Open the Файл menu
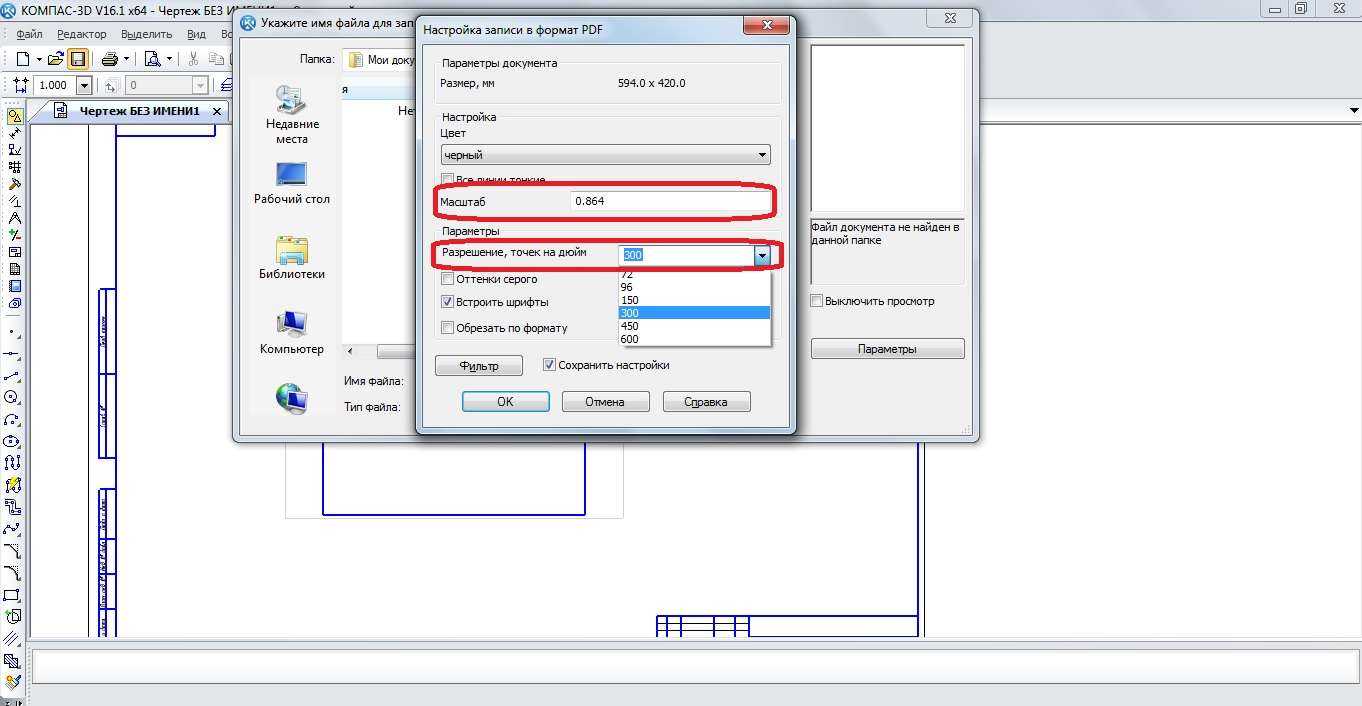 (29, 34)
